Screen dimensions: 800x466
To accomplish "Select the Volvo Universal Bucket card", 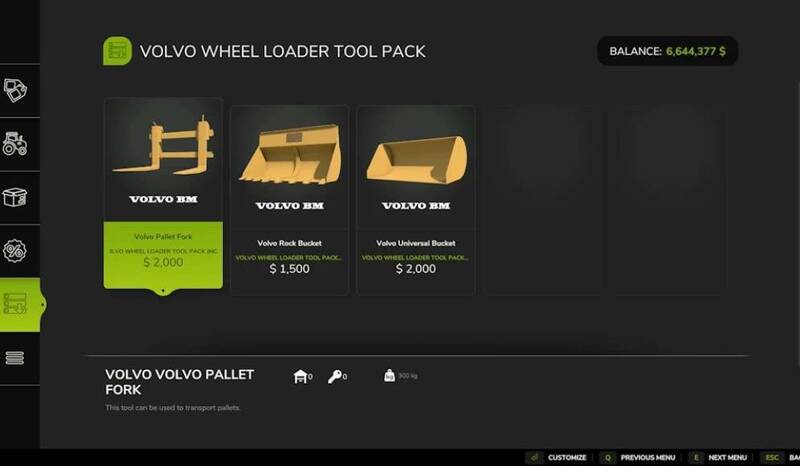I will pyautogui.click(x=416, y=200).
